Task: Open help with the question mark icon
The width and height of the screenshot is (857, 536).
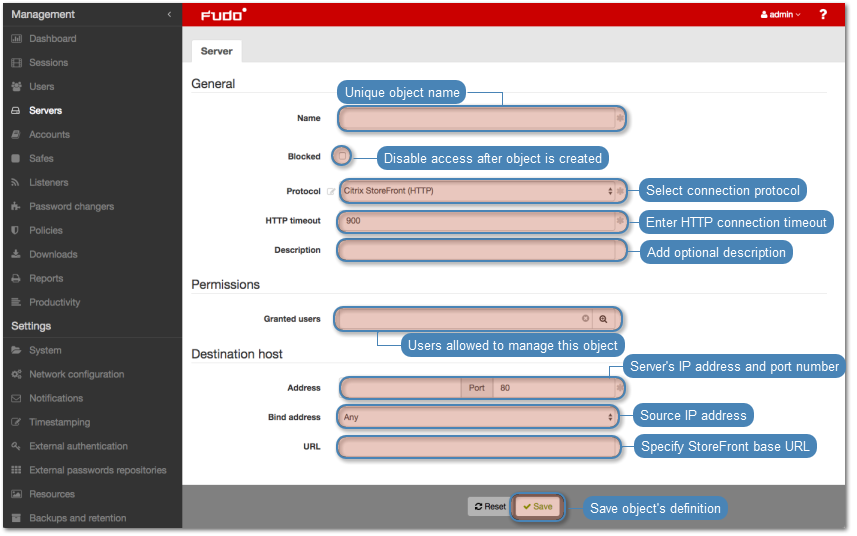Action: pyautogui.click(x=823, y=15)
